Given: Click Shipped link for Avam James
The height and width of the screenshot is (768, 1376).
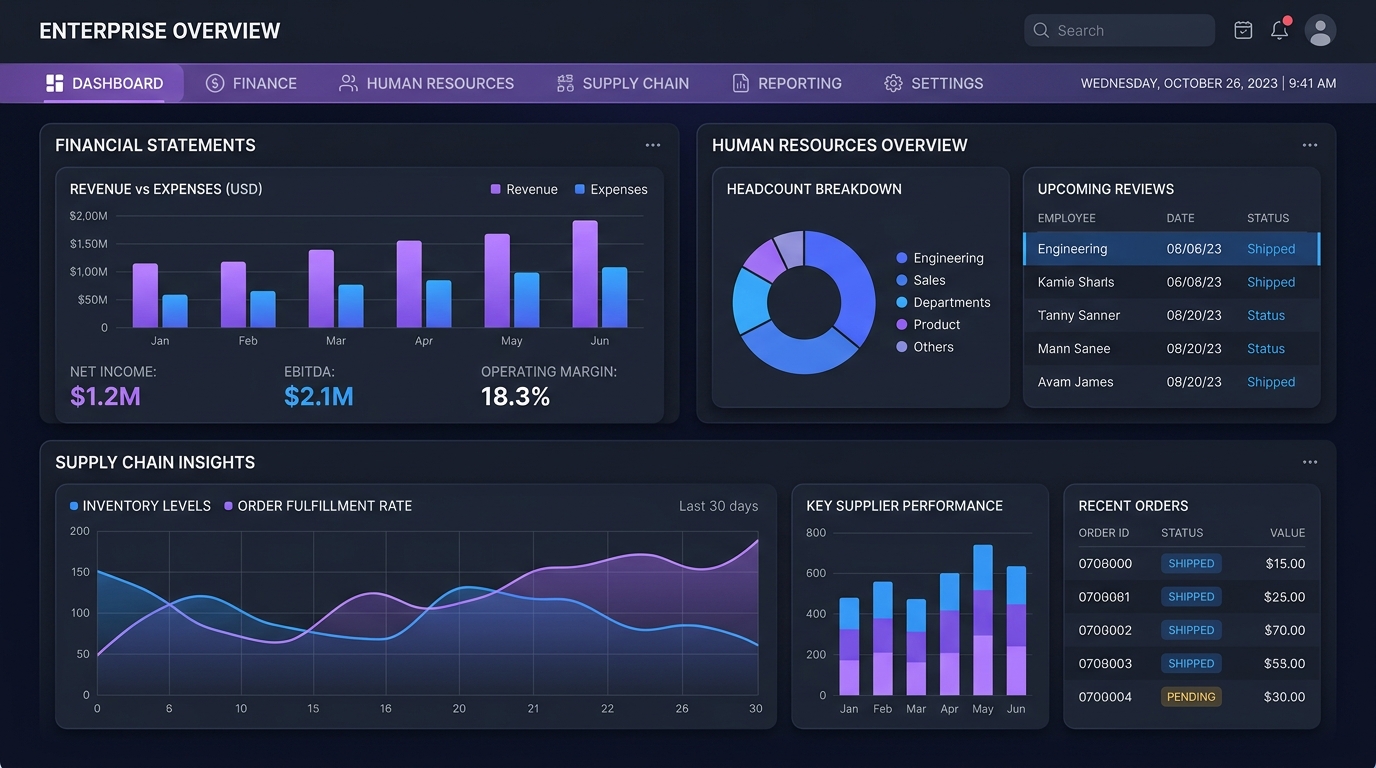Looking at the screenshot, I should coord(1271,382).
